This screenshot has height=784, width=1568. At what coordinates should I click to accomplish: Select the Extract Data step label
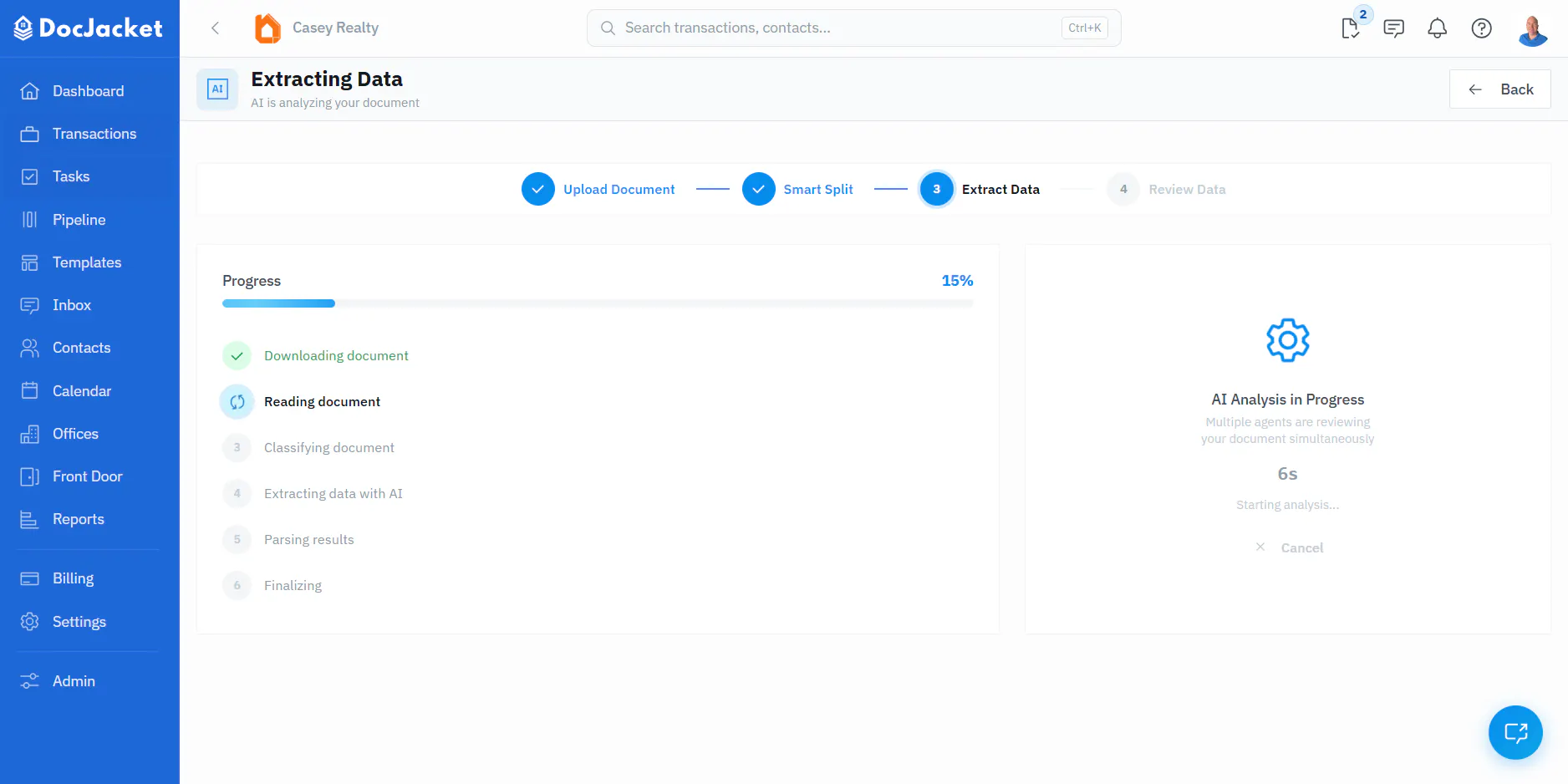click(x=1000, y=190)
